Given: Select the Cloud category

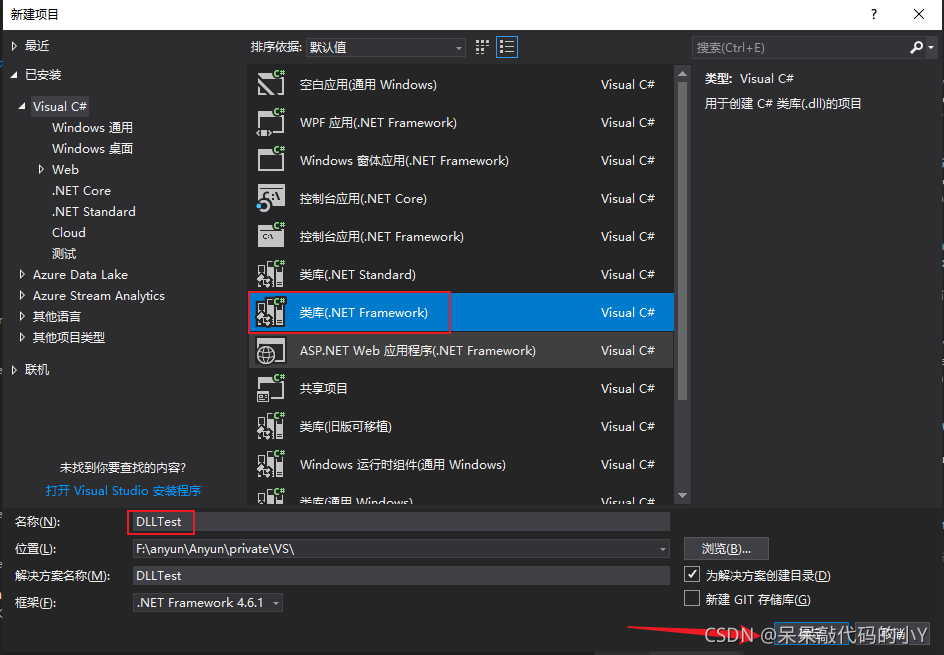Looking at the screenshot, I should 69,232.
